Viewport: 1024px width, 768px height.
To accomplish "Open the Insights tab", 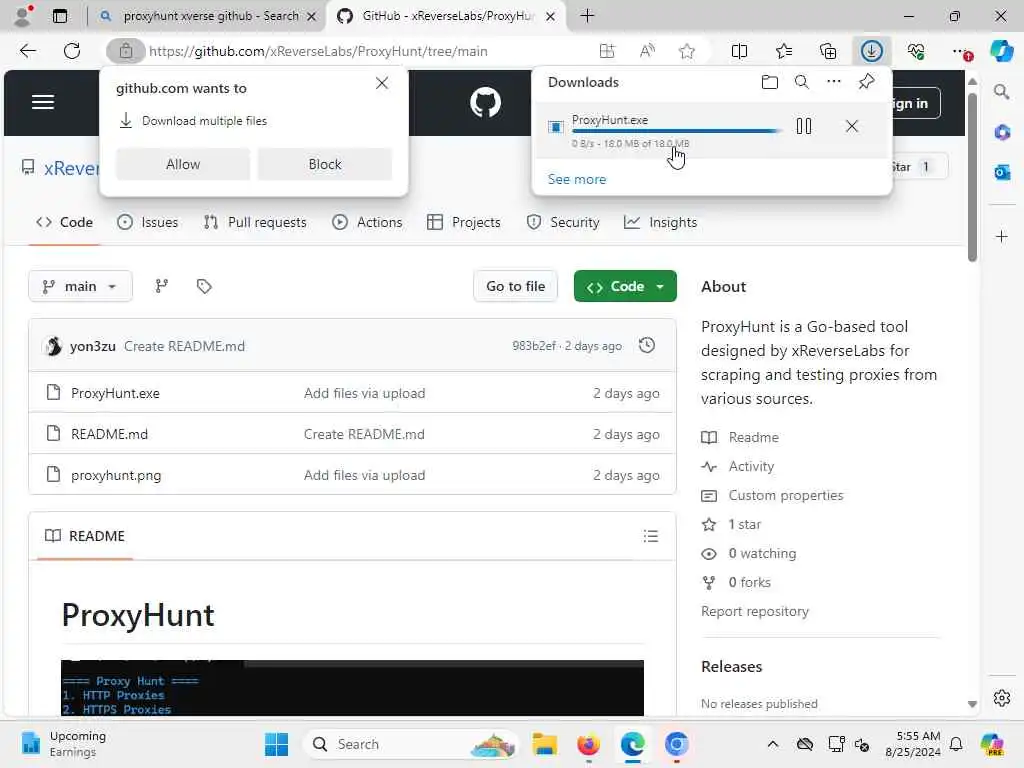I will point(660,222).
